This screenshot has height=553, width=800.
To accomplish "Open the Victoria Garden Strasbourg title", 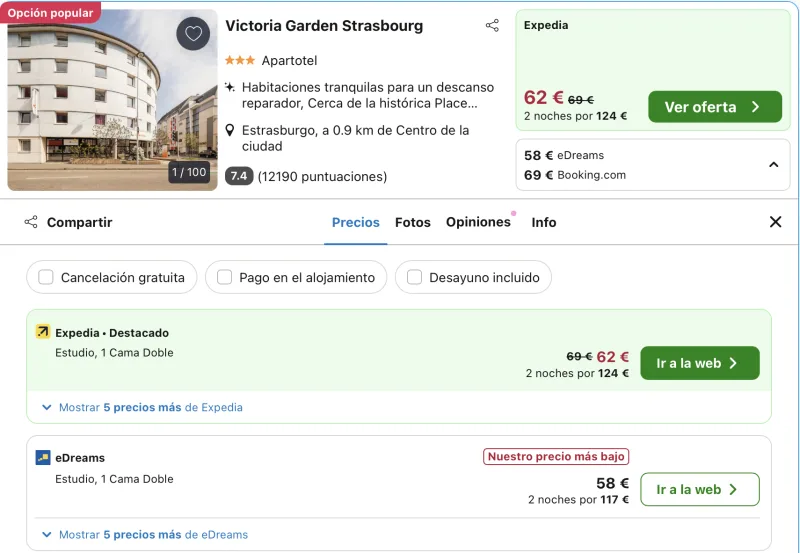I will (x=324, y=26).
